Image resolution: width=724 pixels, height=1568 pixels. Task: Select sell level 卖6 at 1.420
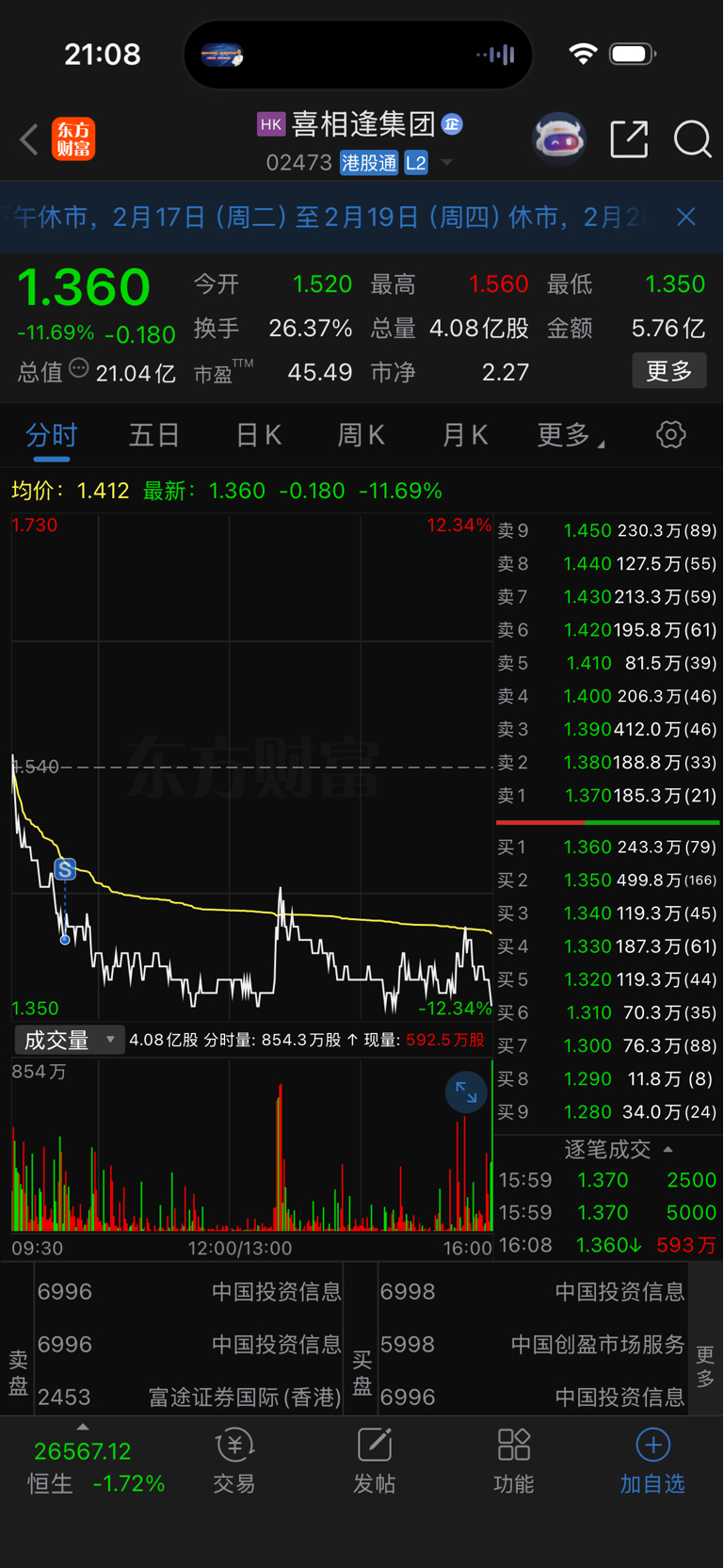coord(607,630)
